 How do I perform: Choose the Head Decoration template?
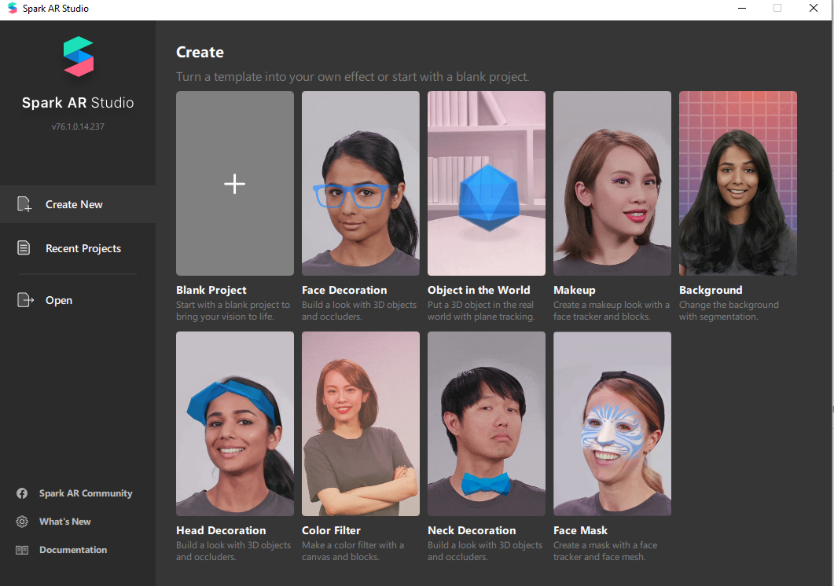coord(235,423)
